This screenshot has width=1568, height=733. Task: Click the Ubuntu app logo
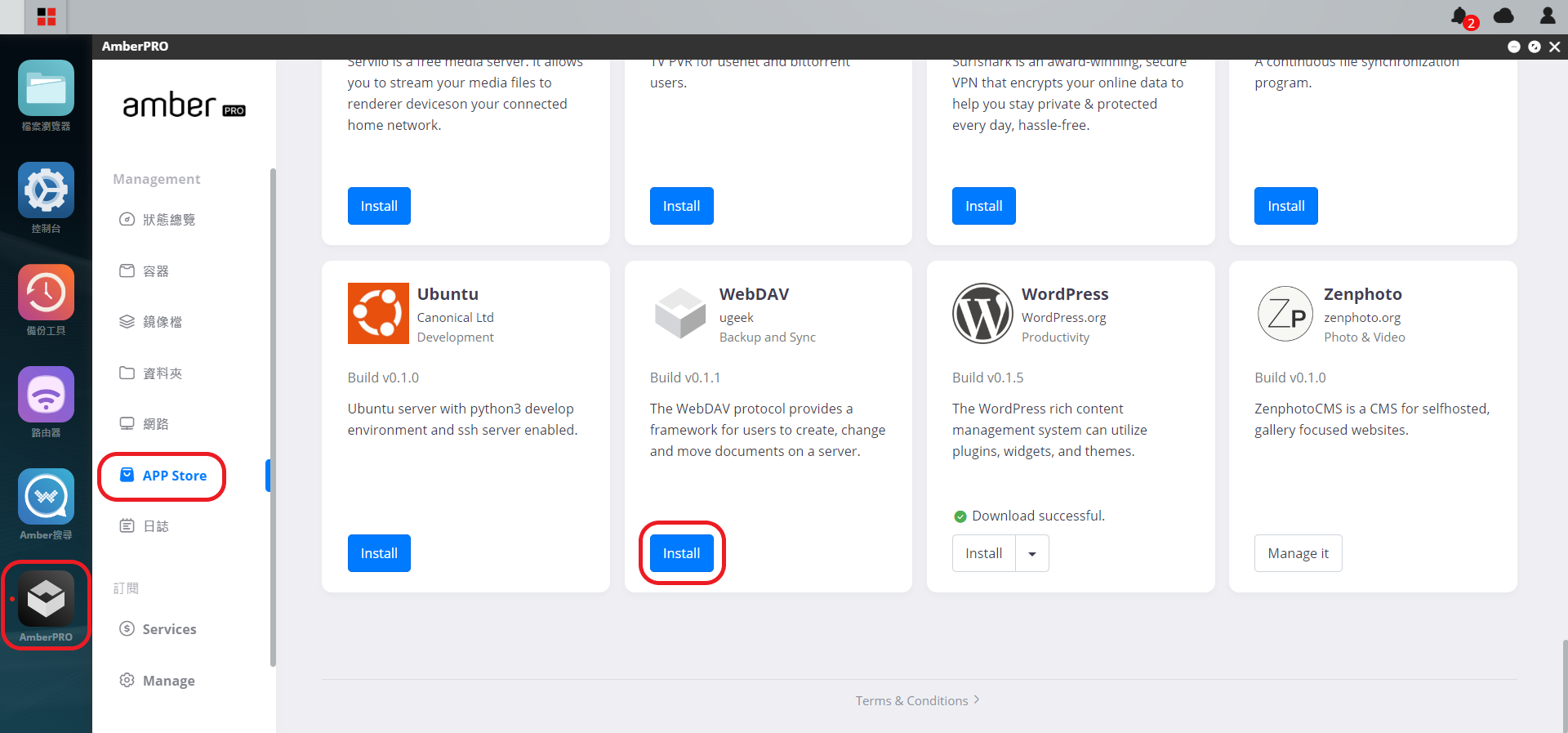click(x=378, y=313)
